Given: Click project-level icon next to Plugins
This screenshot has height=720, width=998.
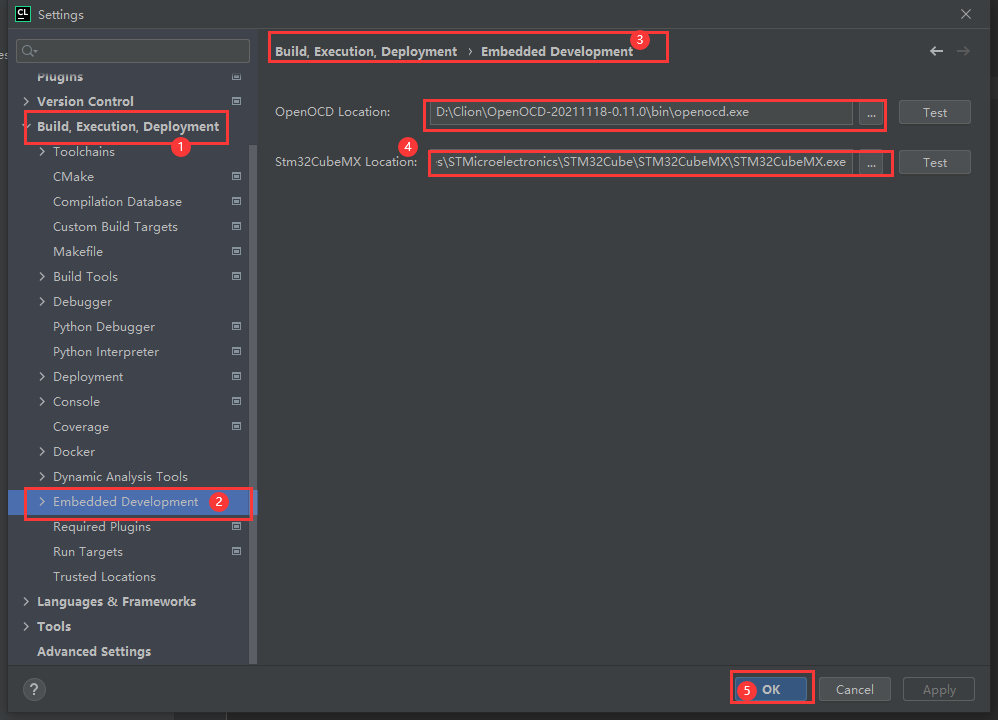Looking at the screenshot, I should coord(236,76).
